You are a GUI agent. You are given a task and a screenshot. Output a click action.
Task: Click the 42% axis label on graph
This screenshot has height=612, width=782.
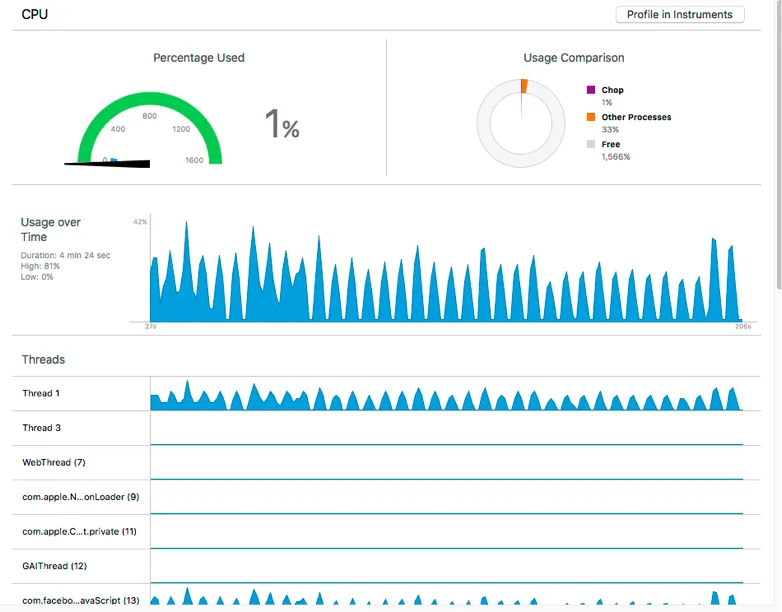point(140,222)
